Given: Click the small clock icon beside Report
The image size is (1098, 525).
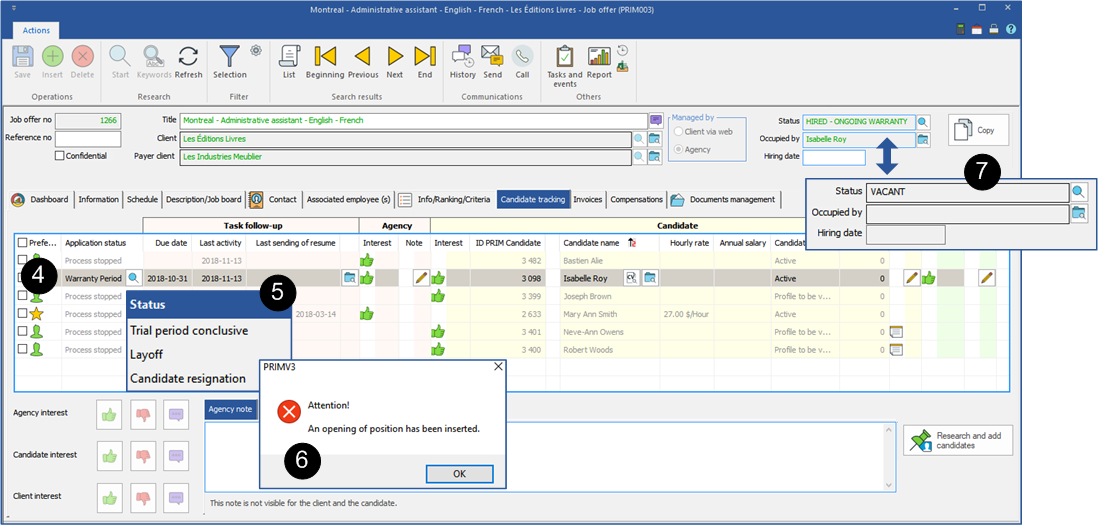Looking at the screenshot, I should point(623,50).
